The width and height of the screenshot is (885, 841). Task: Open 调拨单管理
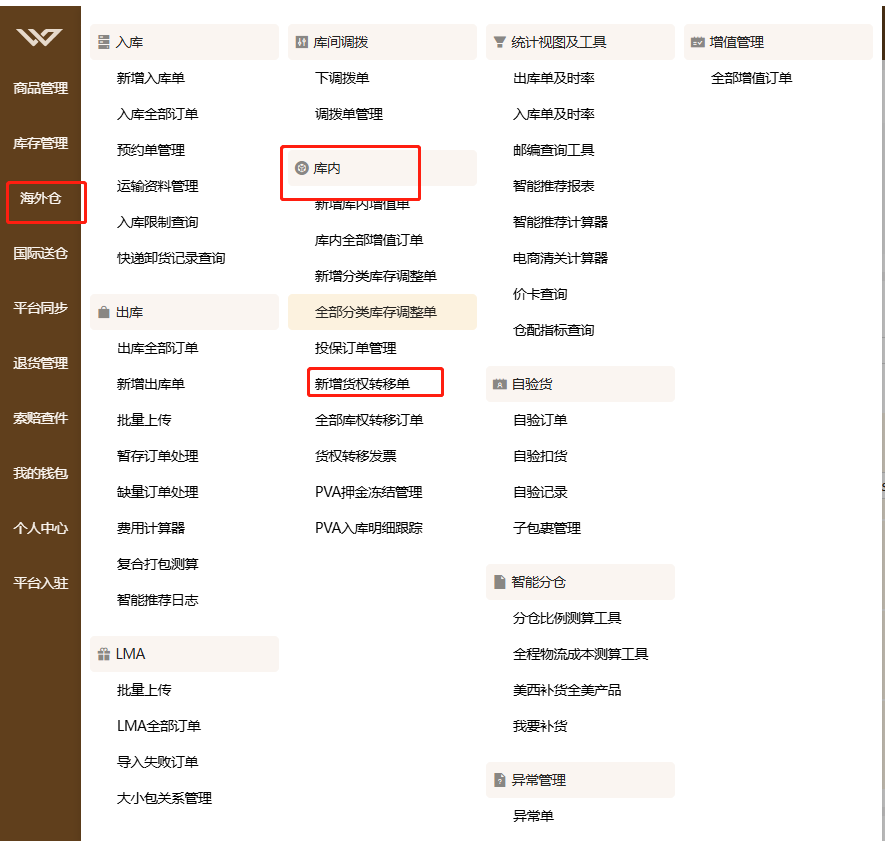click(349, 115)
